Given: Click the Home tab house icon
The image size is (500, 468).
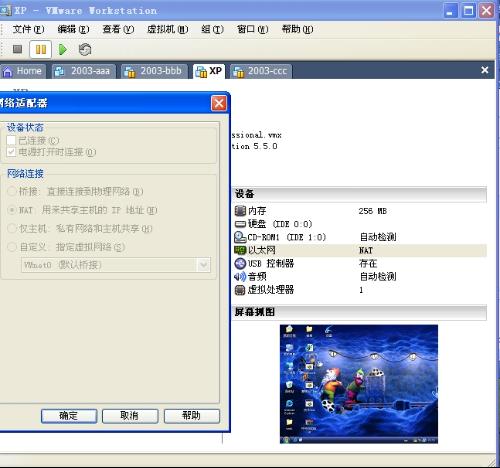Looking at the screenshot, I should 7,71.
